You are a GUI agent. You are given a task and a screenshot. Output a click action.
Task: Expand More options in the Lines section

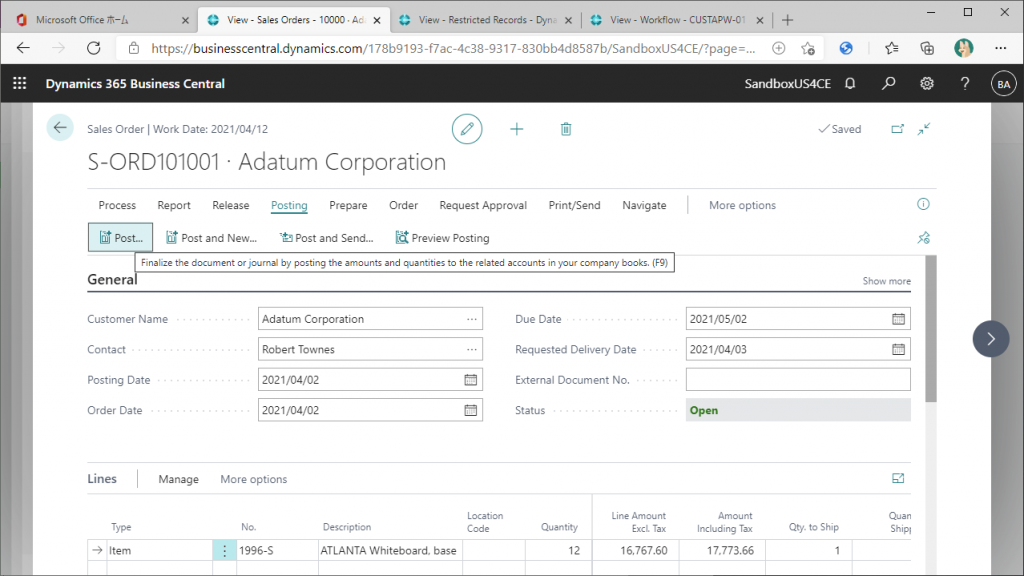253,479
